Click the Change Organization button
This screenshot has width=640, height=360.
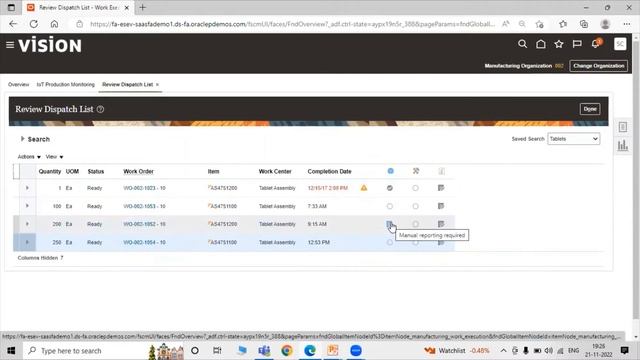(598, 66)
